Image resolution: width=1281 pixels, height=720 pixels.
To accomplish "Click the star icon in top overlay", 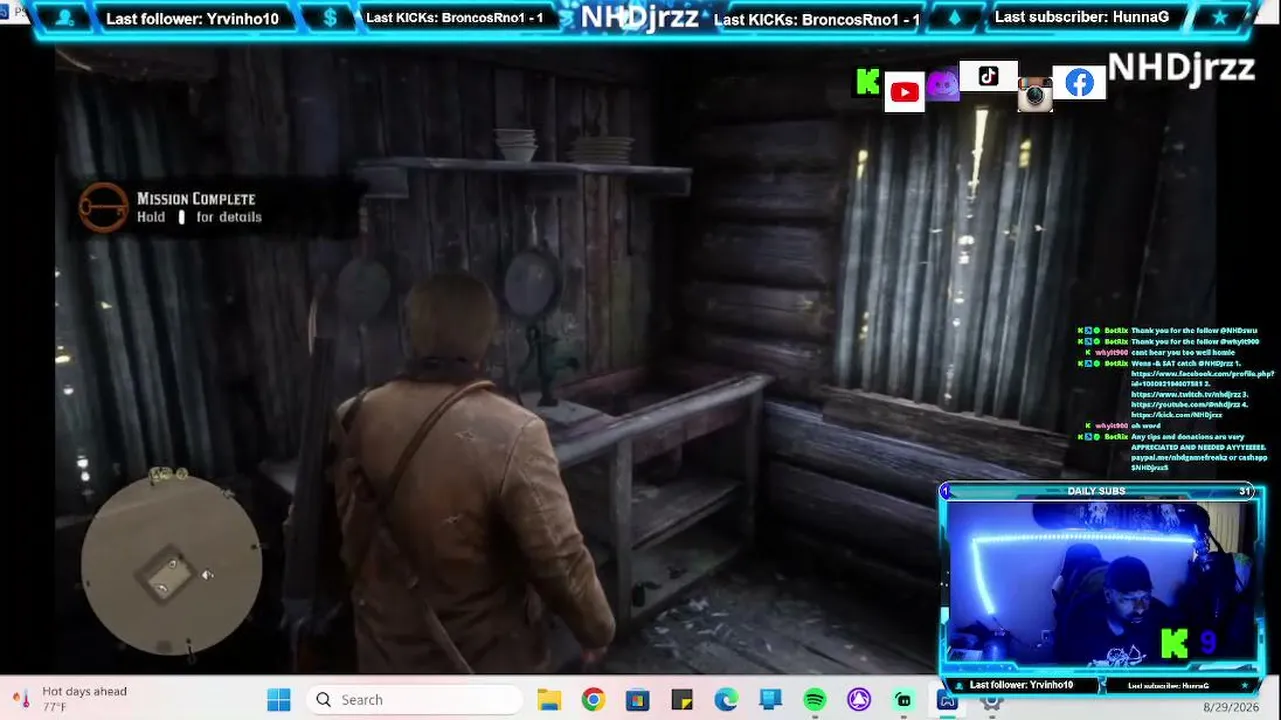I will coord(1219,18).
